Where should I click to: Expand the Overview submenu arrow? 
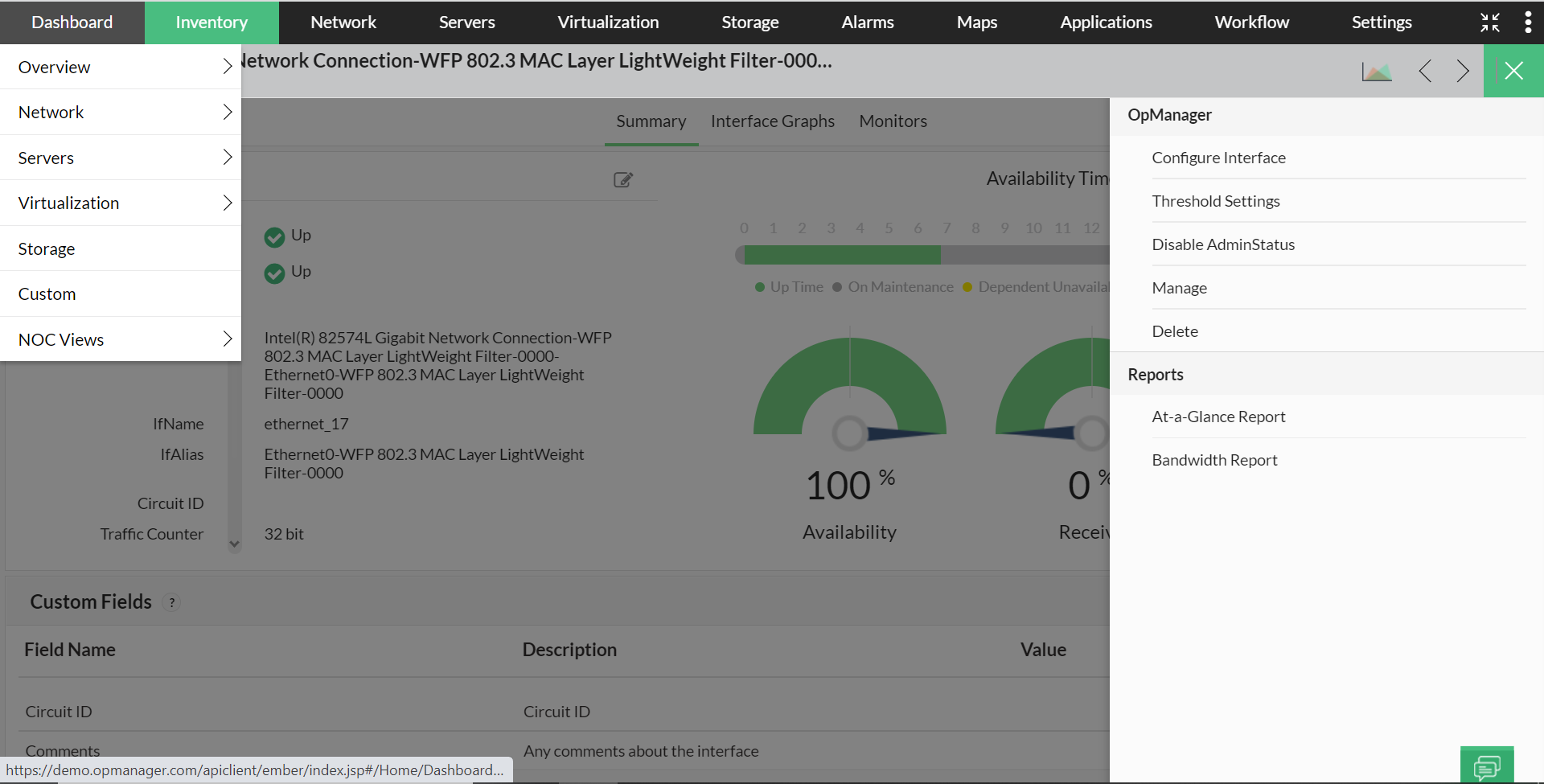point(227,67)
